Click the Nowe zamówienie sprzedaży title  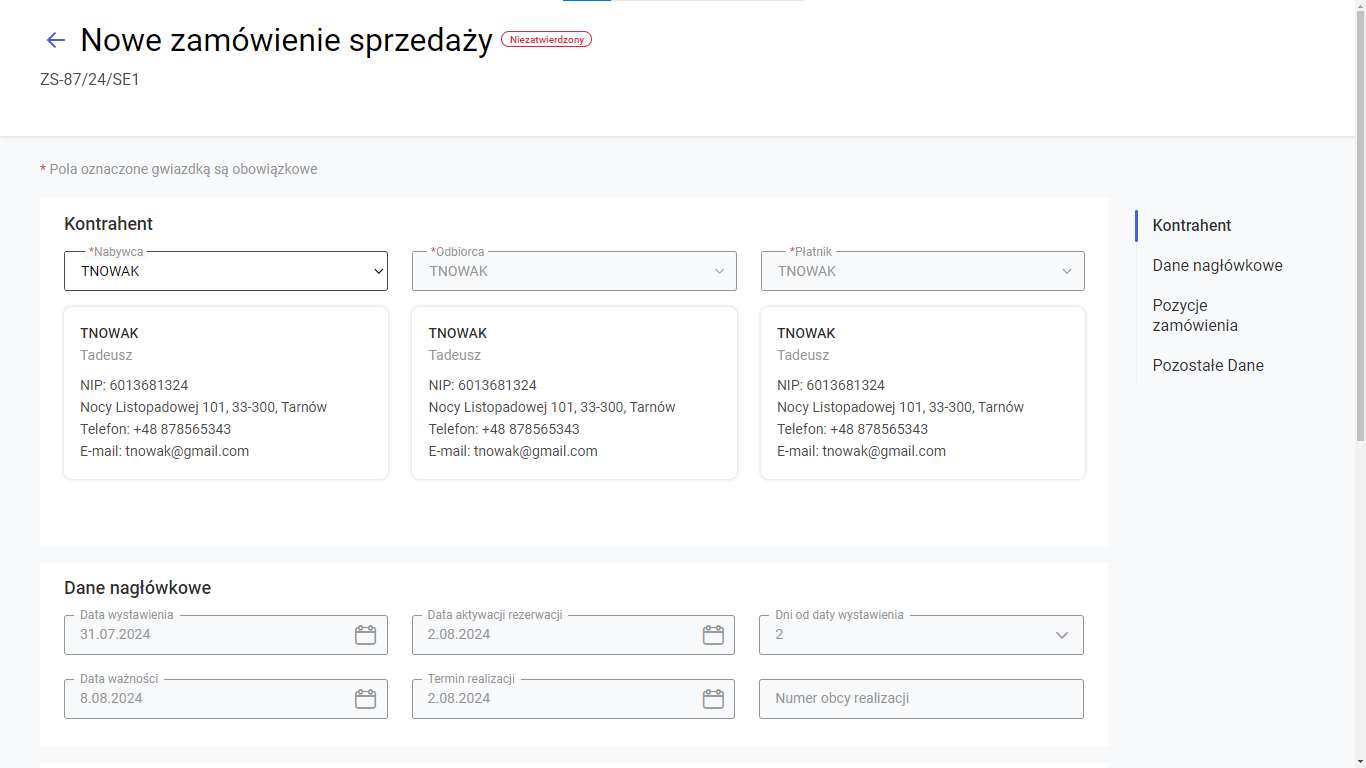pos(287,40)
